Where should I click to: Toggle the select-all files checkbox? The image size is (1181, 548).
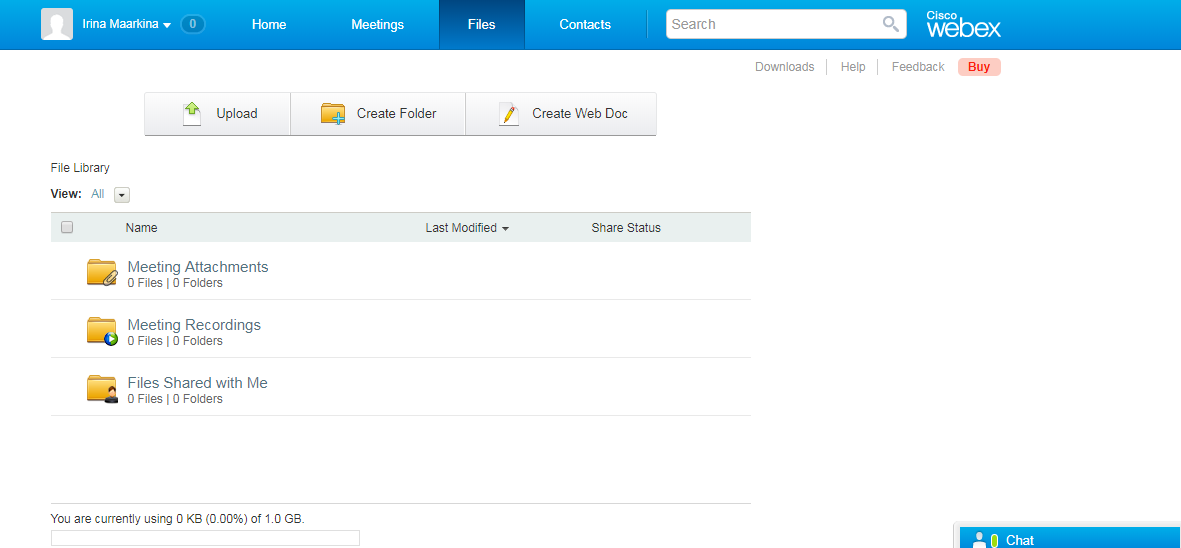tap(67, 227)
